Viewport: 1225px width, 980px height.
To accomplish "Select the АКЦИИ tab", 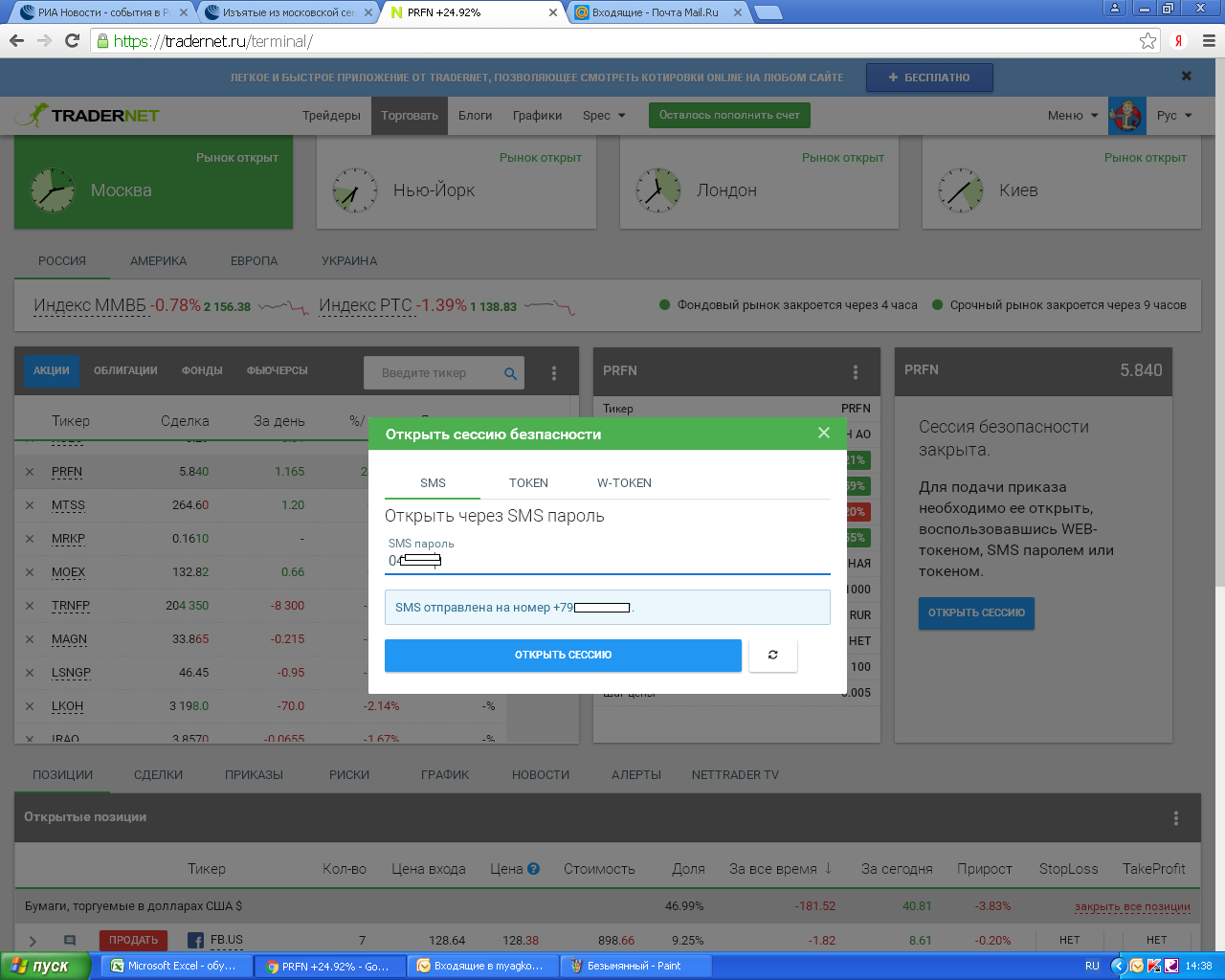I will [x=52, y=370].
